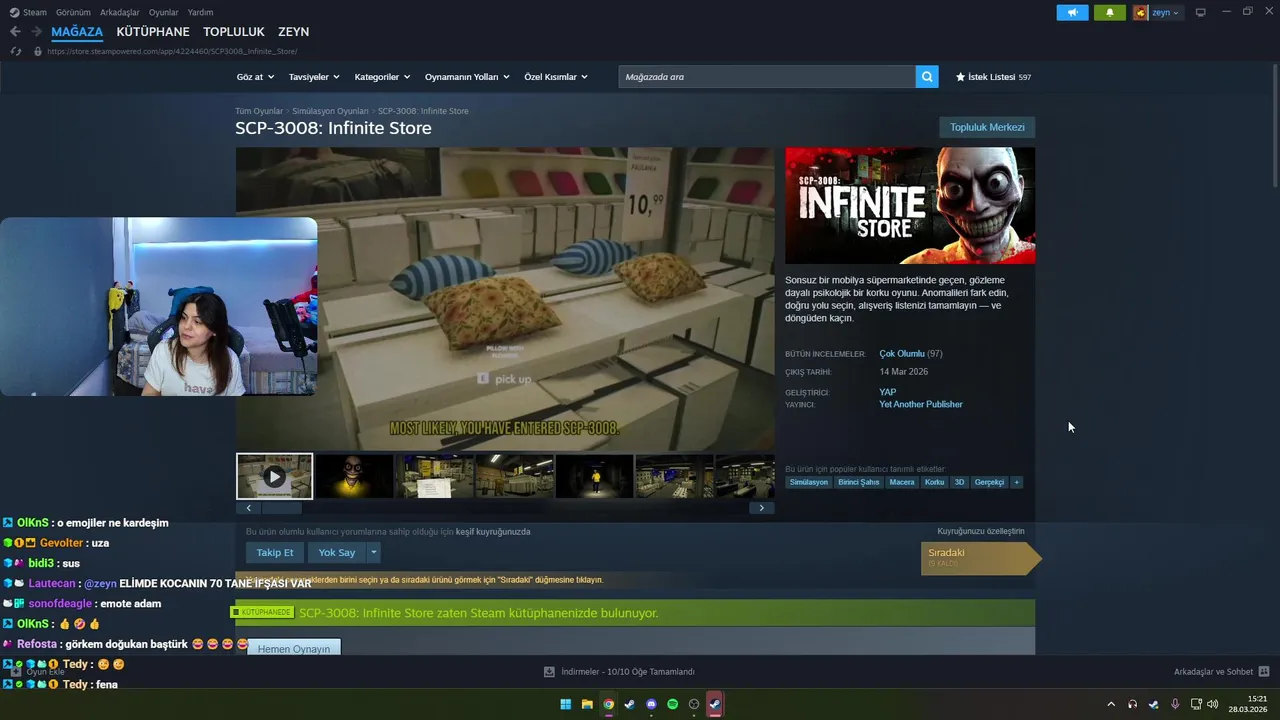
Task: Expand the Tavsiyeler dropdown
Action: pyautogui.click(x=314, y=77)
